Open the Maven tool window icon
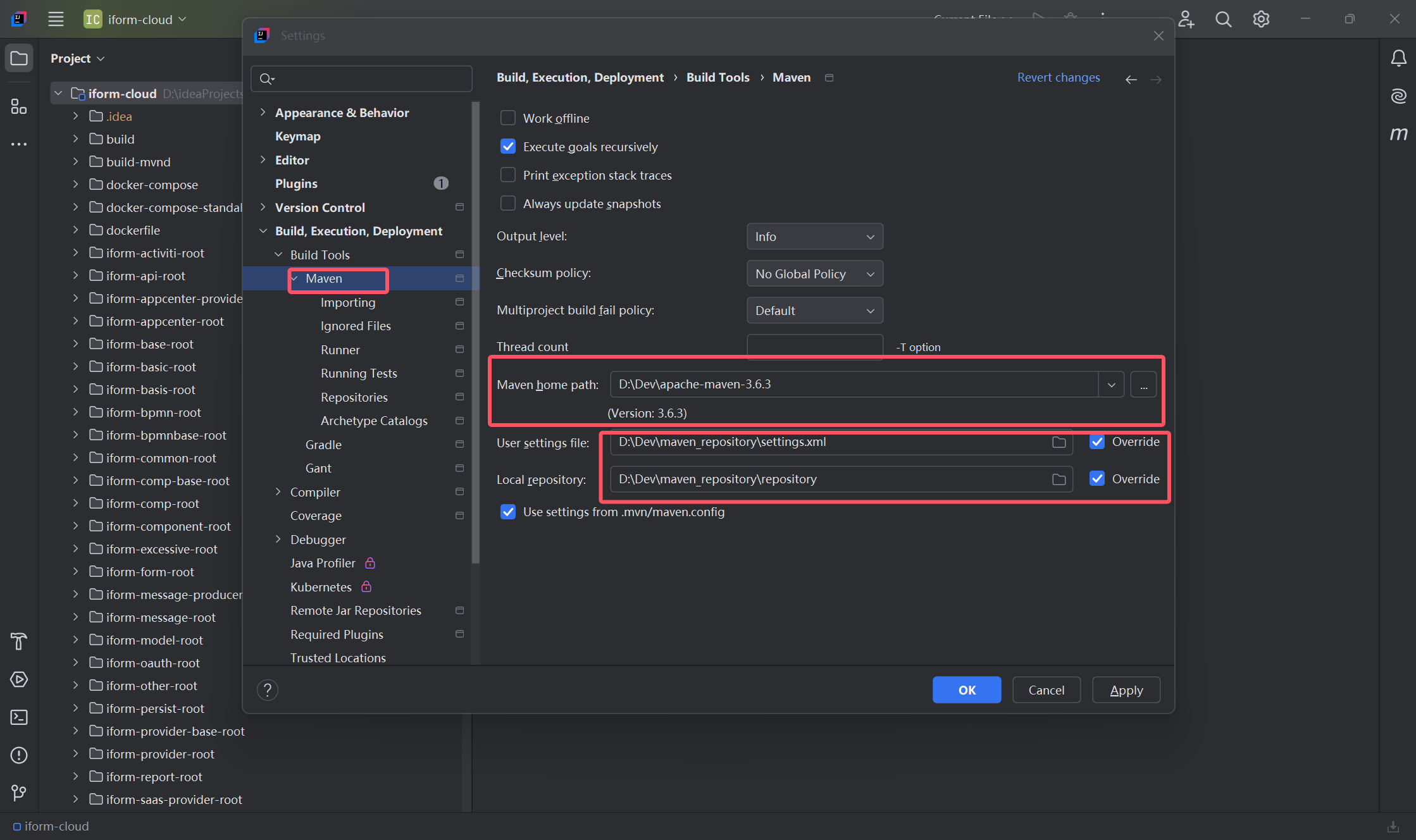Image resolution: width=1416 pixels, height=840 pixels. pos(1398,133)
